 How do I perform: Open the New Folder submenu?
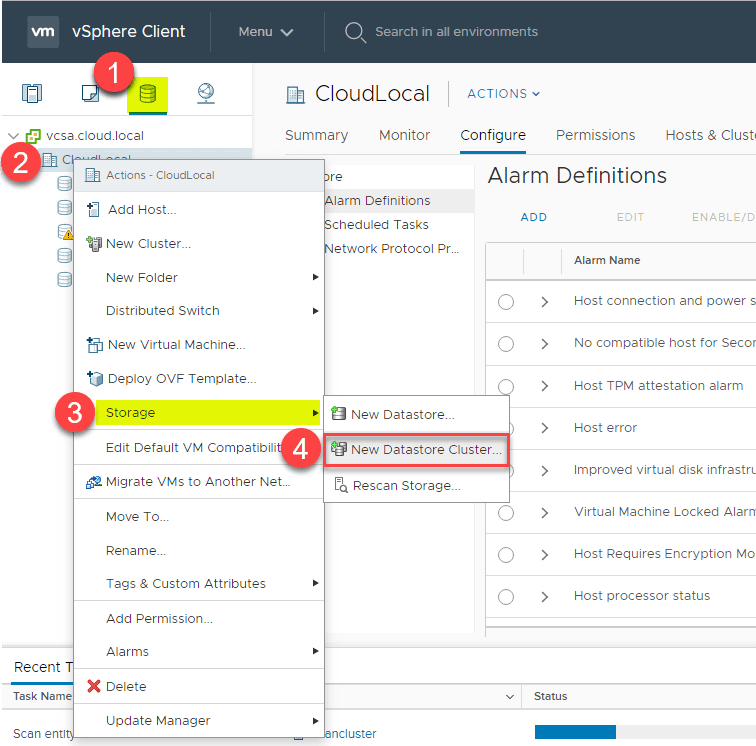tap(199, 277)
